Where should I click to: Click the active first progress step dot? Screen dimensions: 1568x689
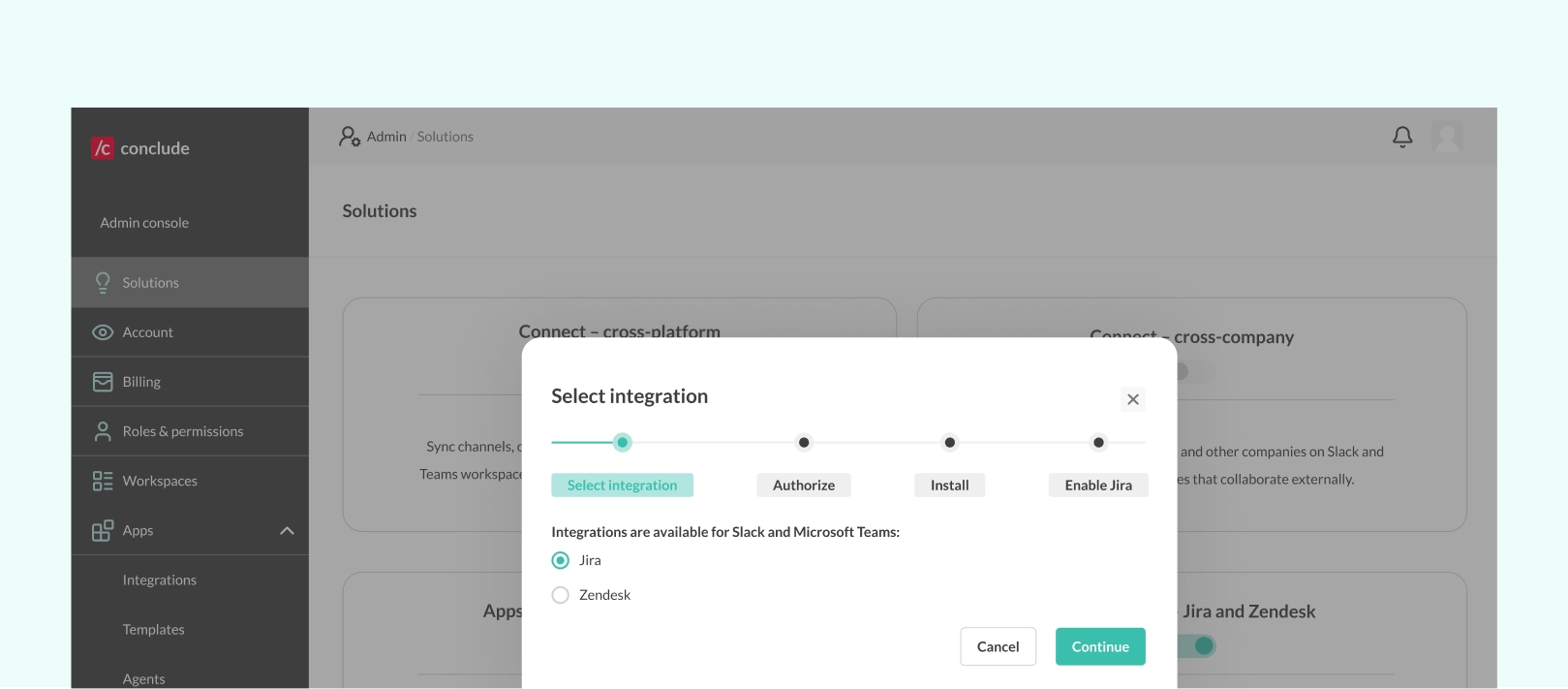coord(623,443)
